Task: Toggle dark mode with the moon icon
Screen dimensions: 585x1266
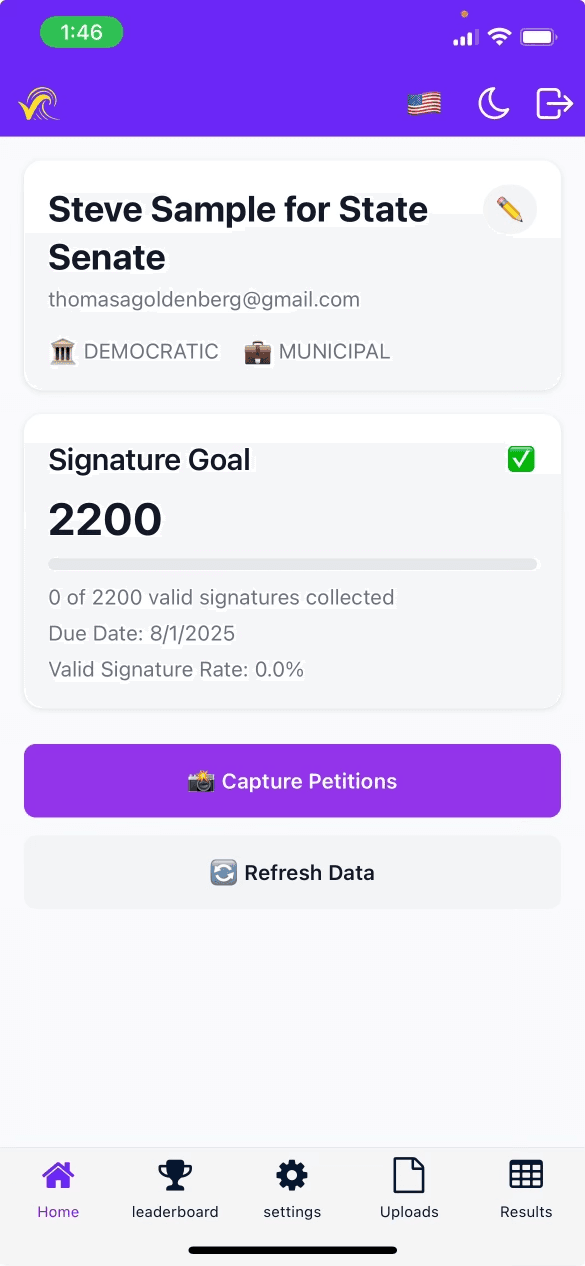Action: click(493, 101)
